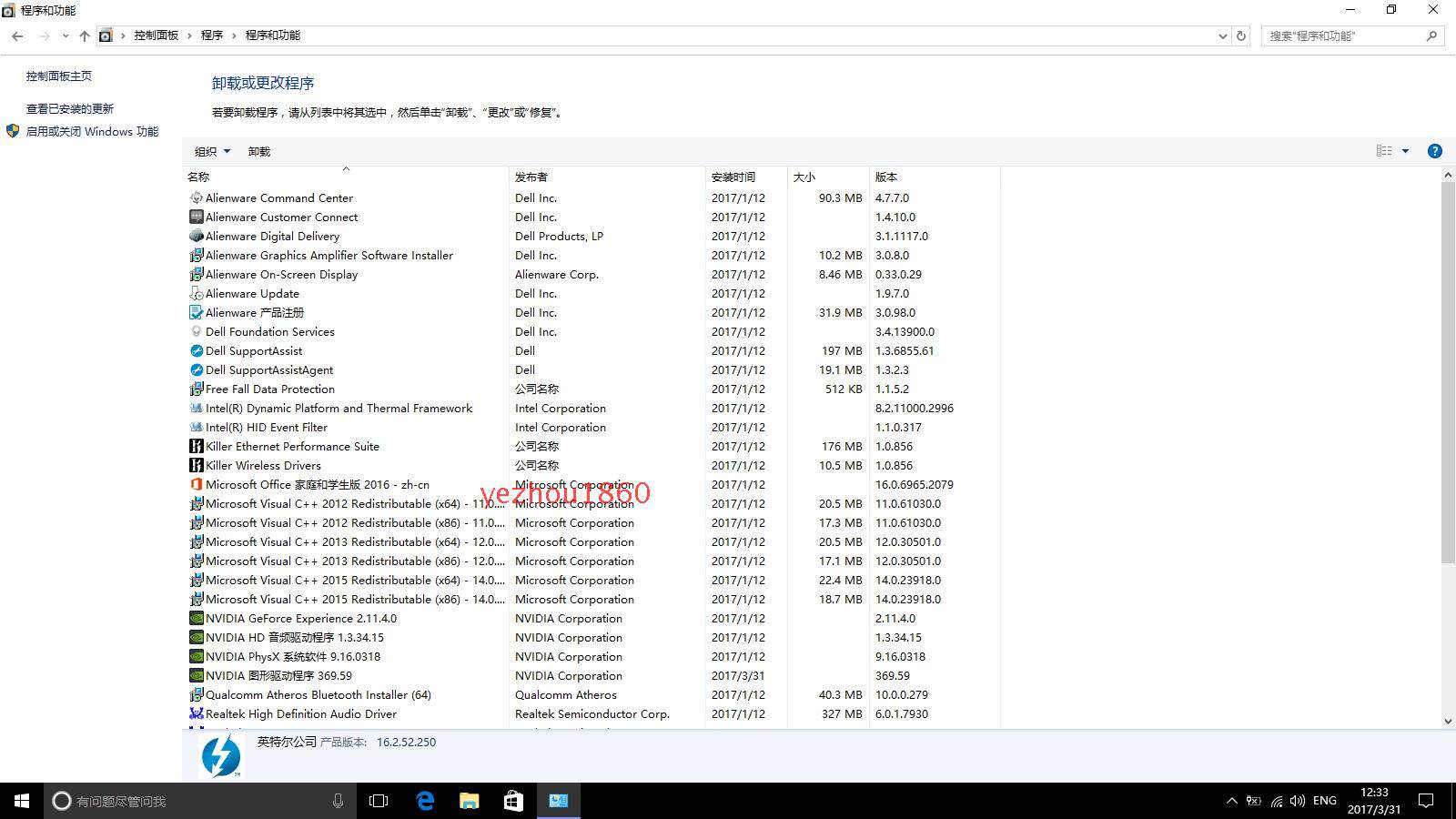Expand the 控制面板 breadcrumb arrow
1456x819 pixels.
point(189,35)
